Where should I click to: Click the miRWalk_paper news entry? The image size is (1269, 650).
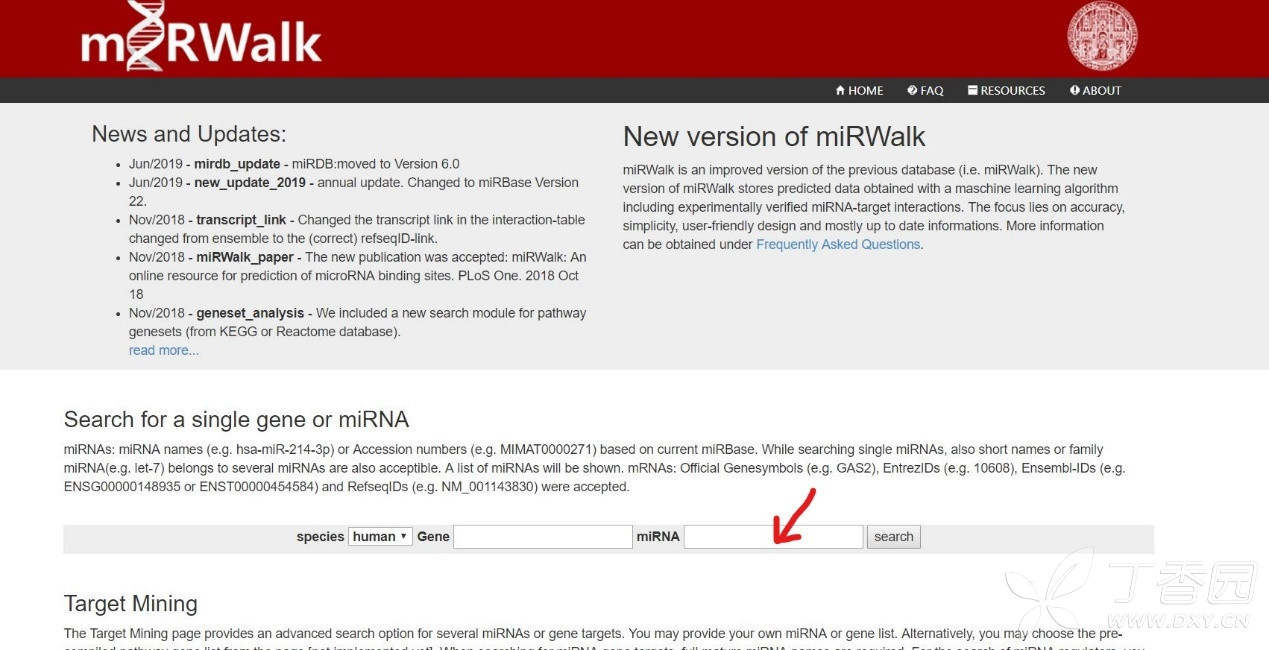pos(245,257)
